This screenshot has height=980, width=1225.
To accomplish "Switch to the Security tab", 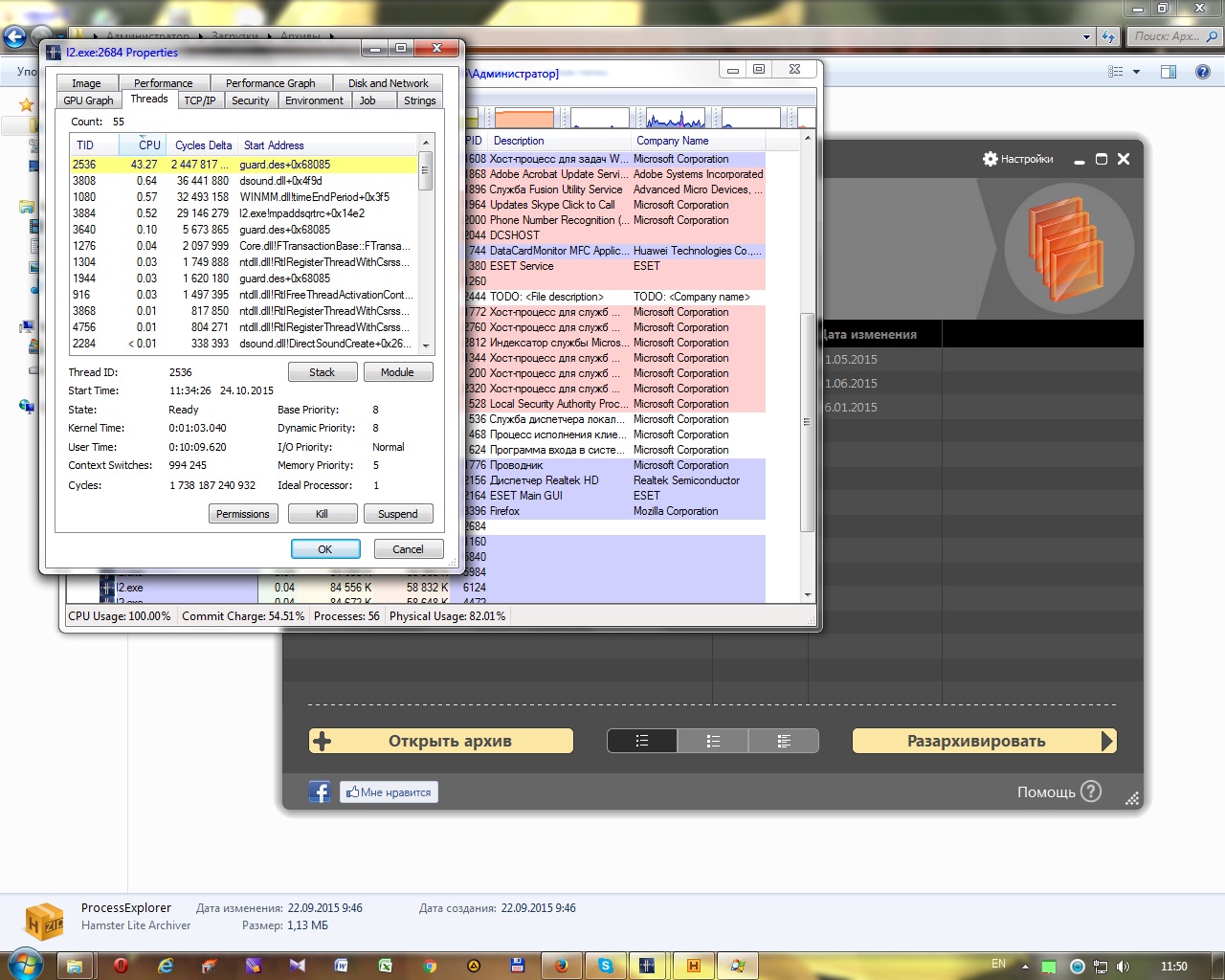I will tap(251, 100).
